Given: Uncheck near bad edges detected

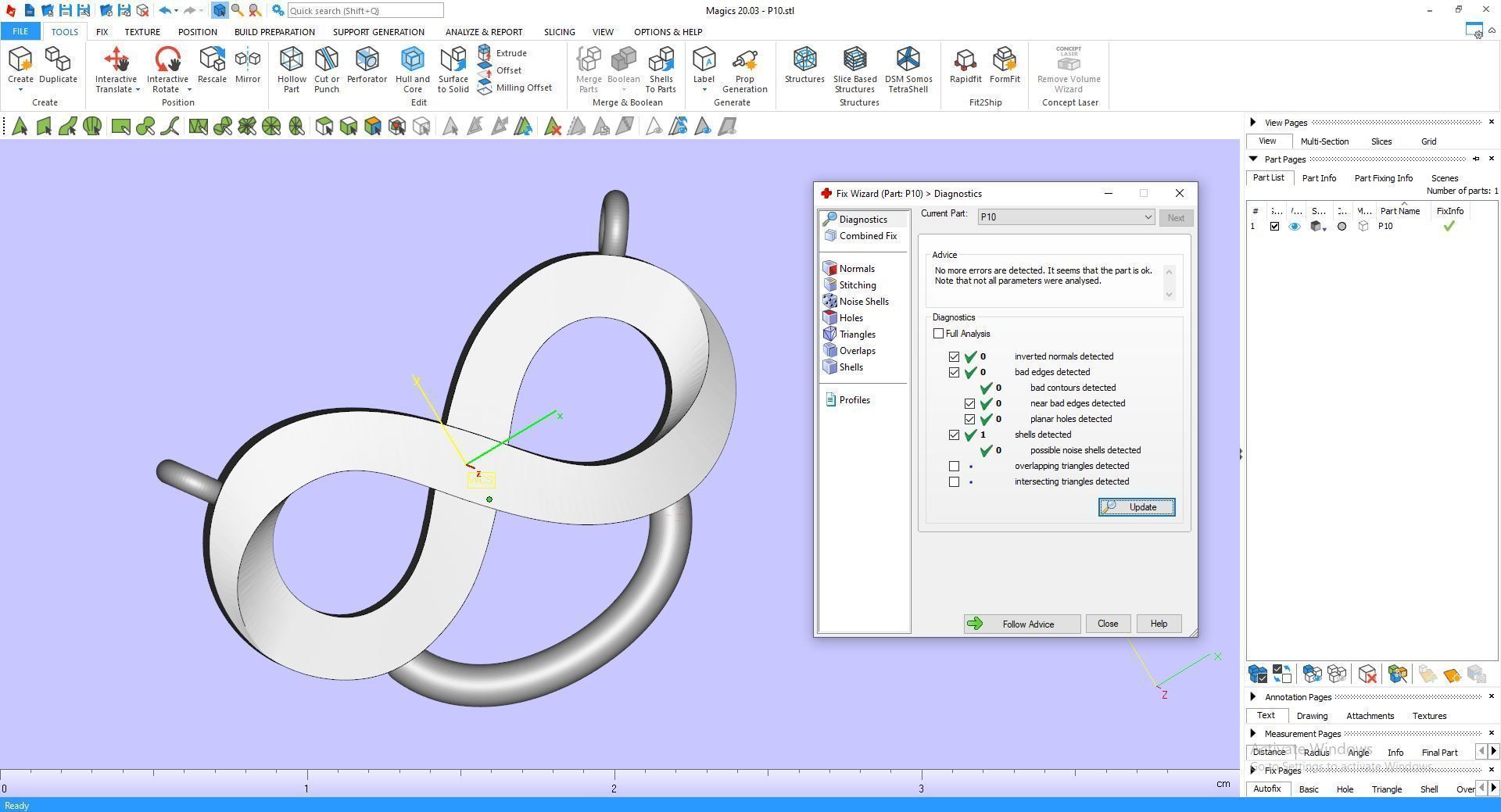Looking at the screenshot, I should point(969,403).
